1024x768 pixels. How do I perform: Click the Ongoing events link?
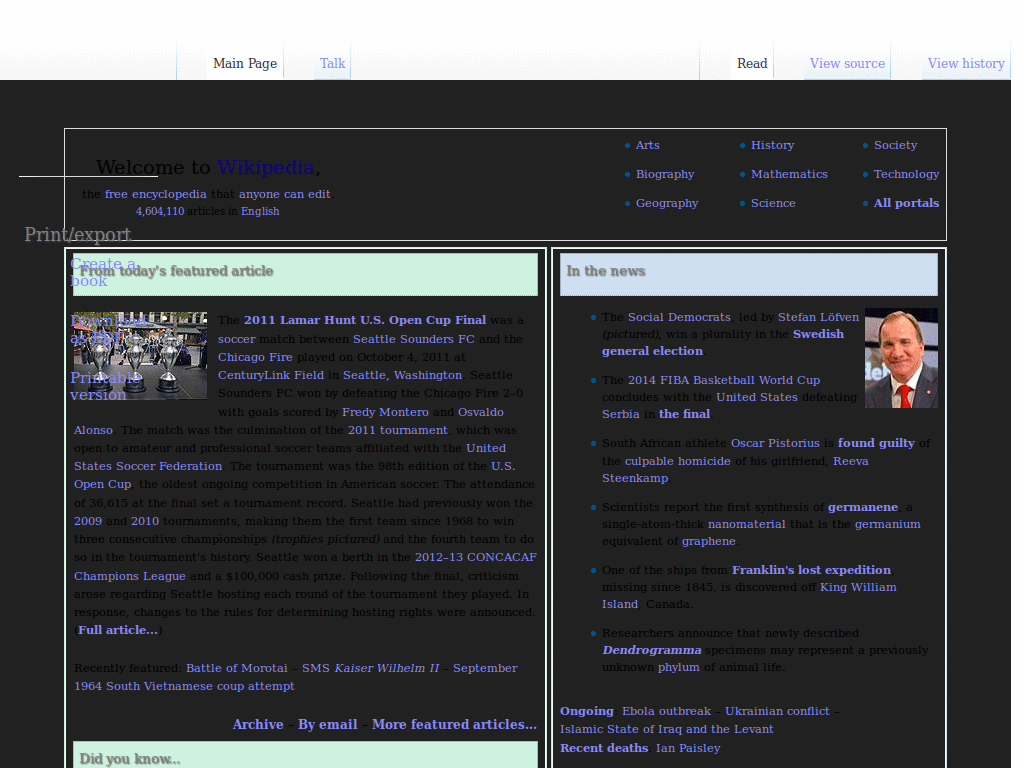[x=586, y=711]
